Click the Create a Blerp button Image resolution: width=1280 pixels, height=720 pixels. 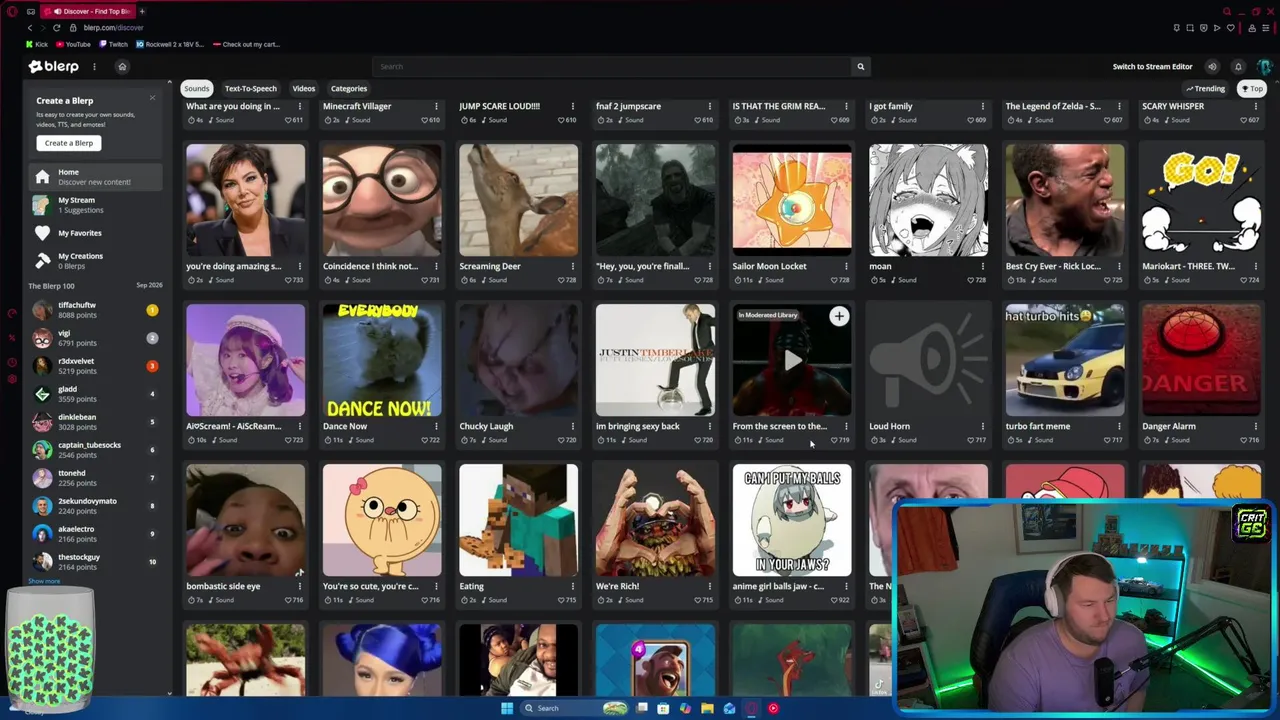[x=69, y=143]
